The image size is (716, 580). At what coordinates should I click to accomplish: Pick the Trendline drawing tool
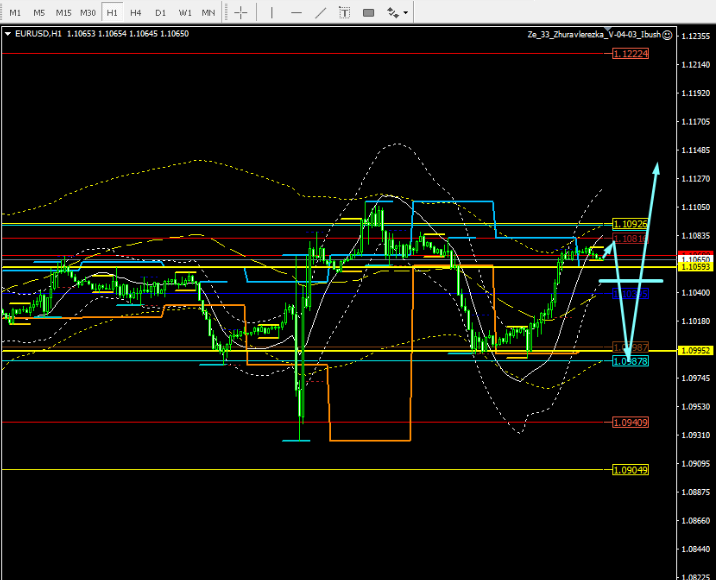pos(319,13)
